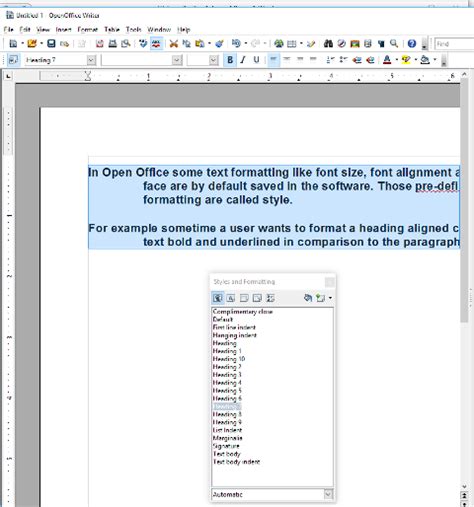Viewport: 474px width, 507px height.
Task: Click the Insert Table icon
Action: coord(292,43)
